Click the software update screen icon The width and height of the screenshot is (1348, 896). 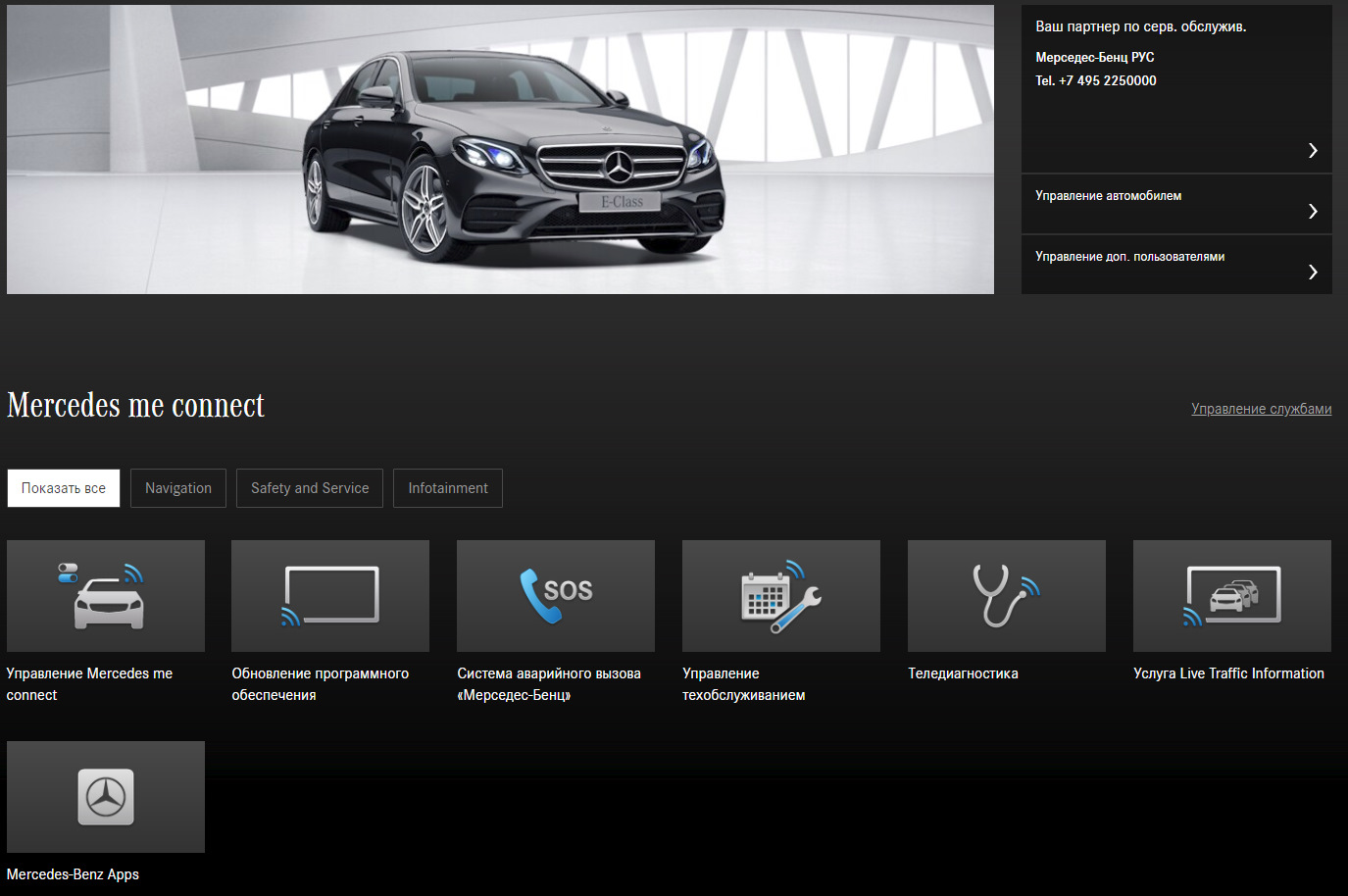coord(330,596)
